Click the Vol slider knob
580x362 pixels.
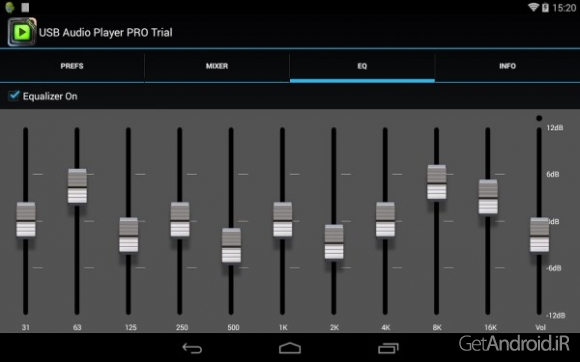click(540, 235)
